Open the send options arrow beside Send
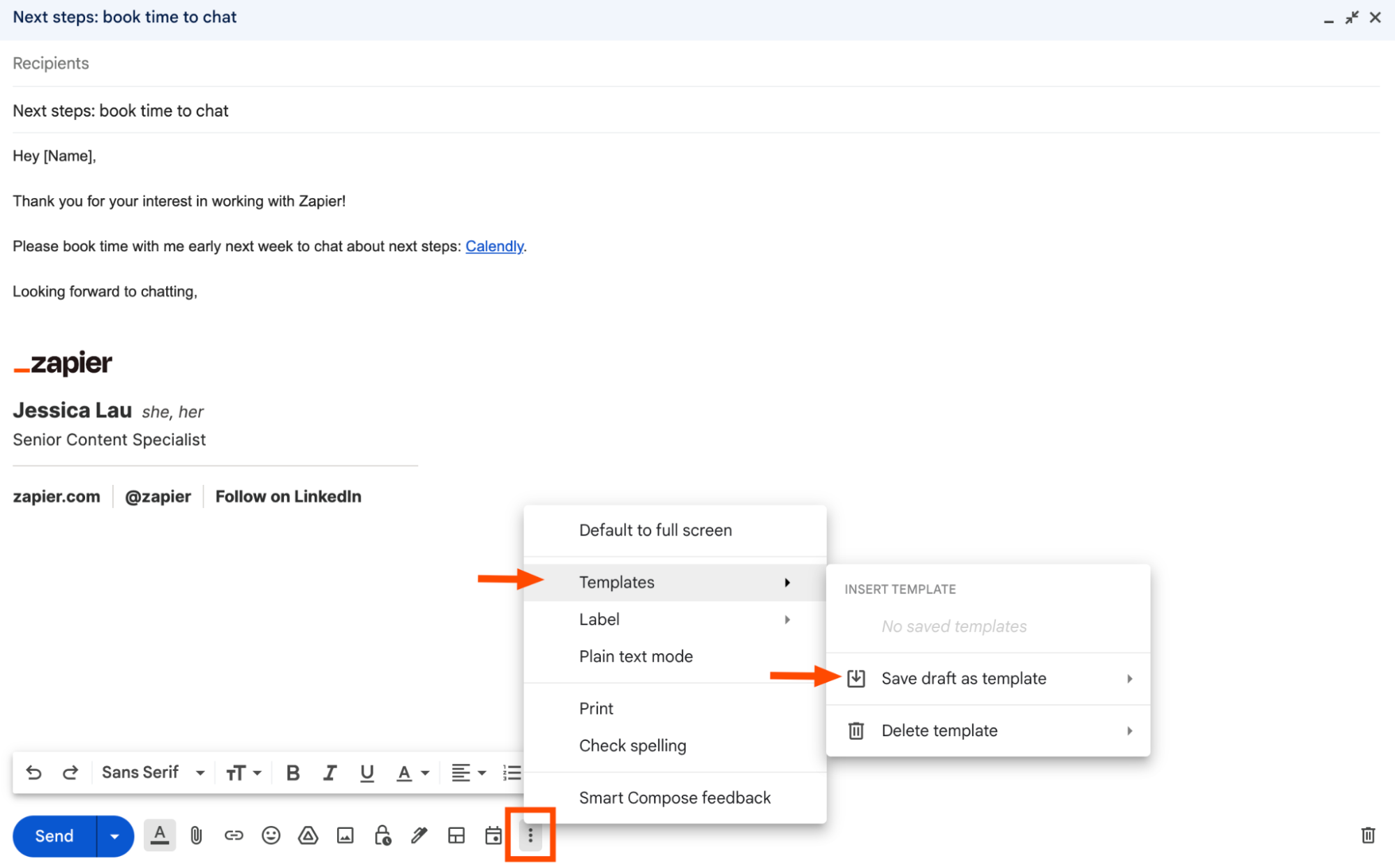The image size is (1395, 868). [x=115, y=836]
